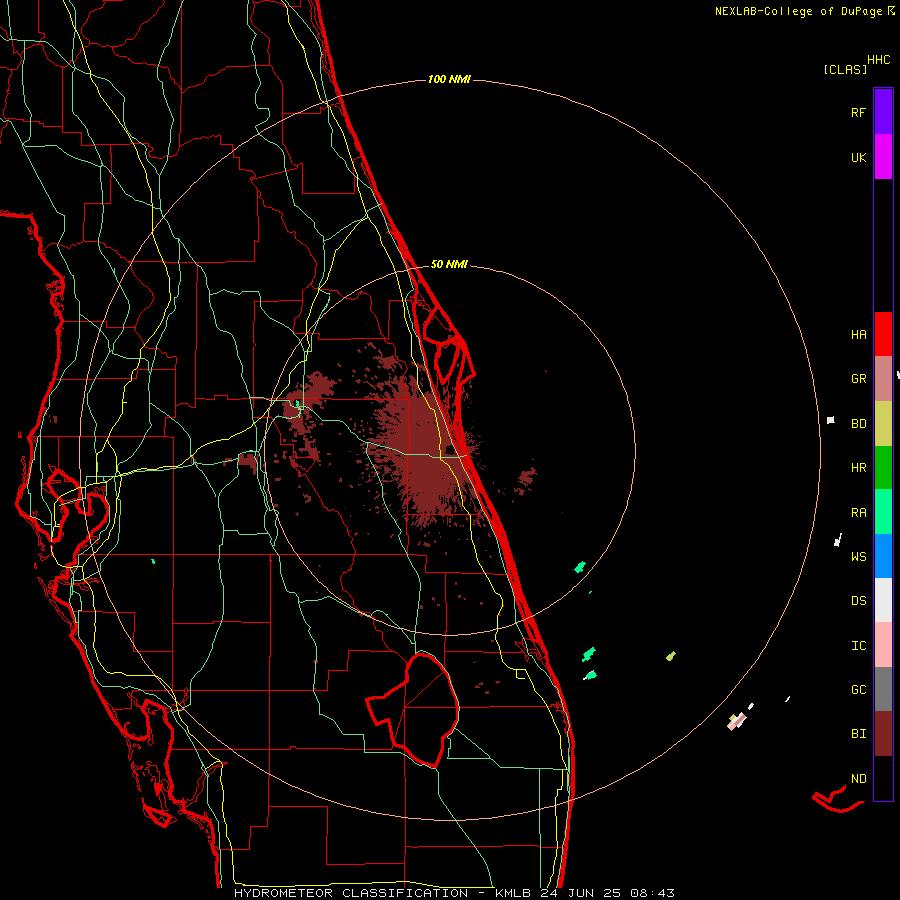
Task: Click the 'BI' legend label
Action: pyautogui.click(x=858, y=734)
